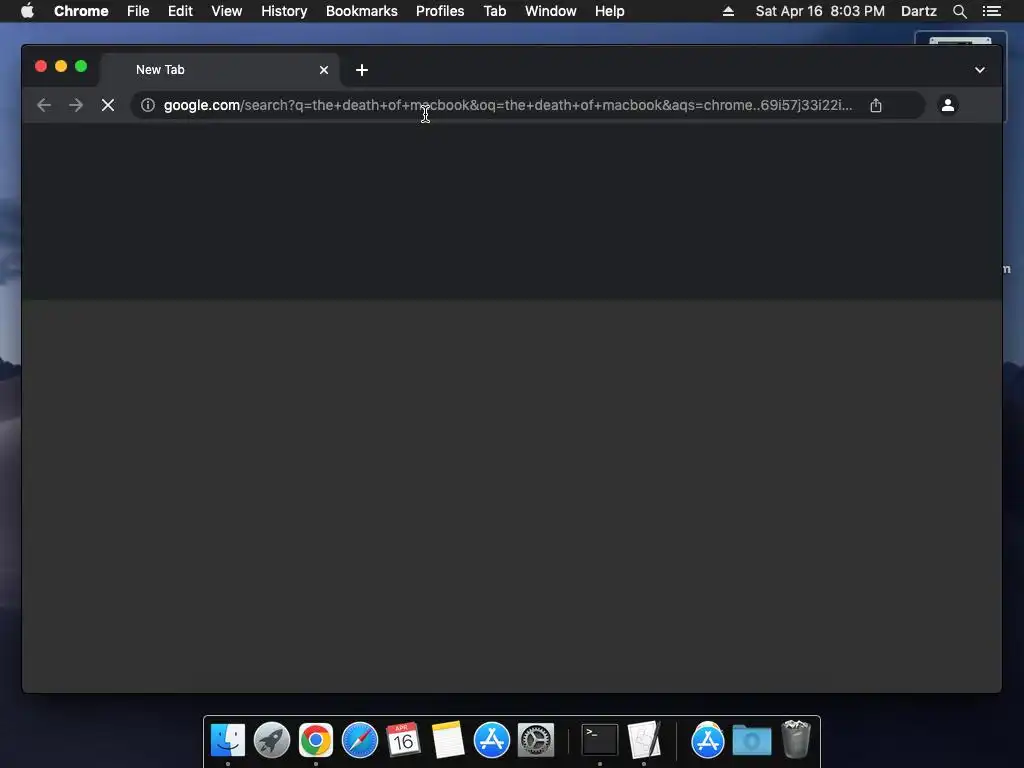Open the script editor pen-and-paper icon in Dock
Screen dimensions: 1024x768
point(644,740)
